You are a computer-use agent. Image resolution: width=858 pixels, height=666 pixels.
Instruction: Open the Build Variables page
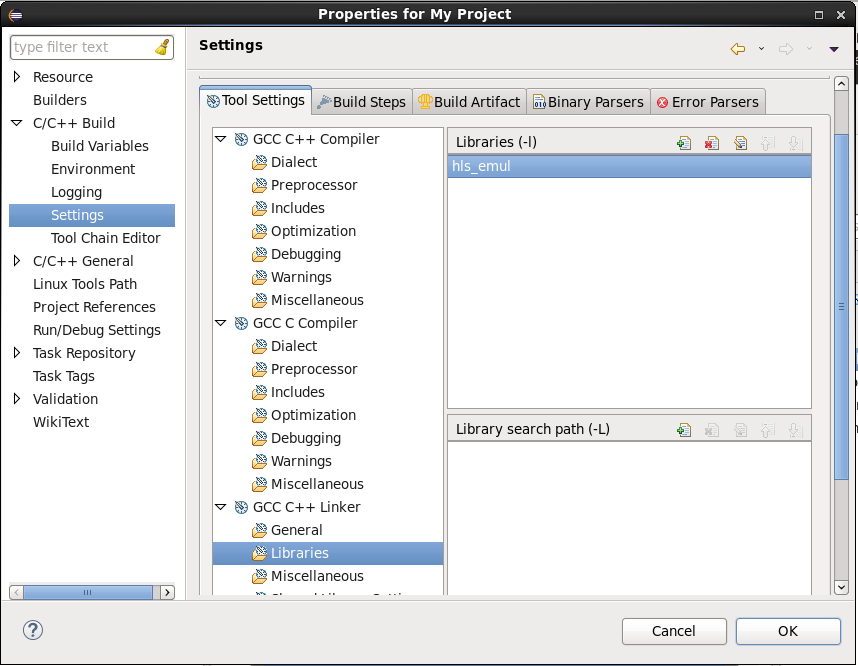[x=100, y=146]
